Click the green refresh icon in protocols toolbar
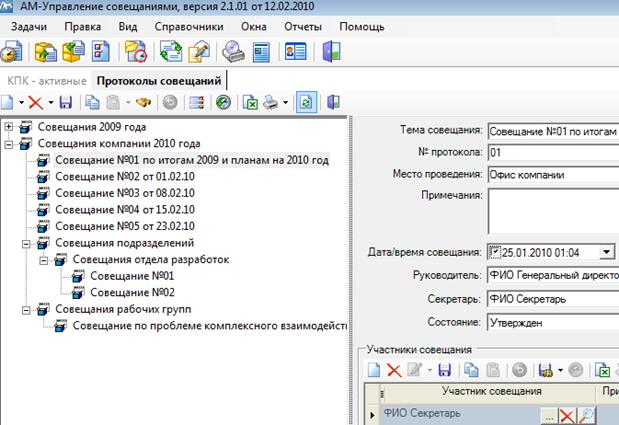This screenshot has width=619, height=425. (x=304, y=102)
